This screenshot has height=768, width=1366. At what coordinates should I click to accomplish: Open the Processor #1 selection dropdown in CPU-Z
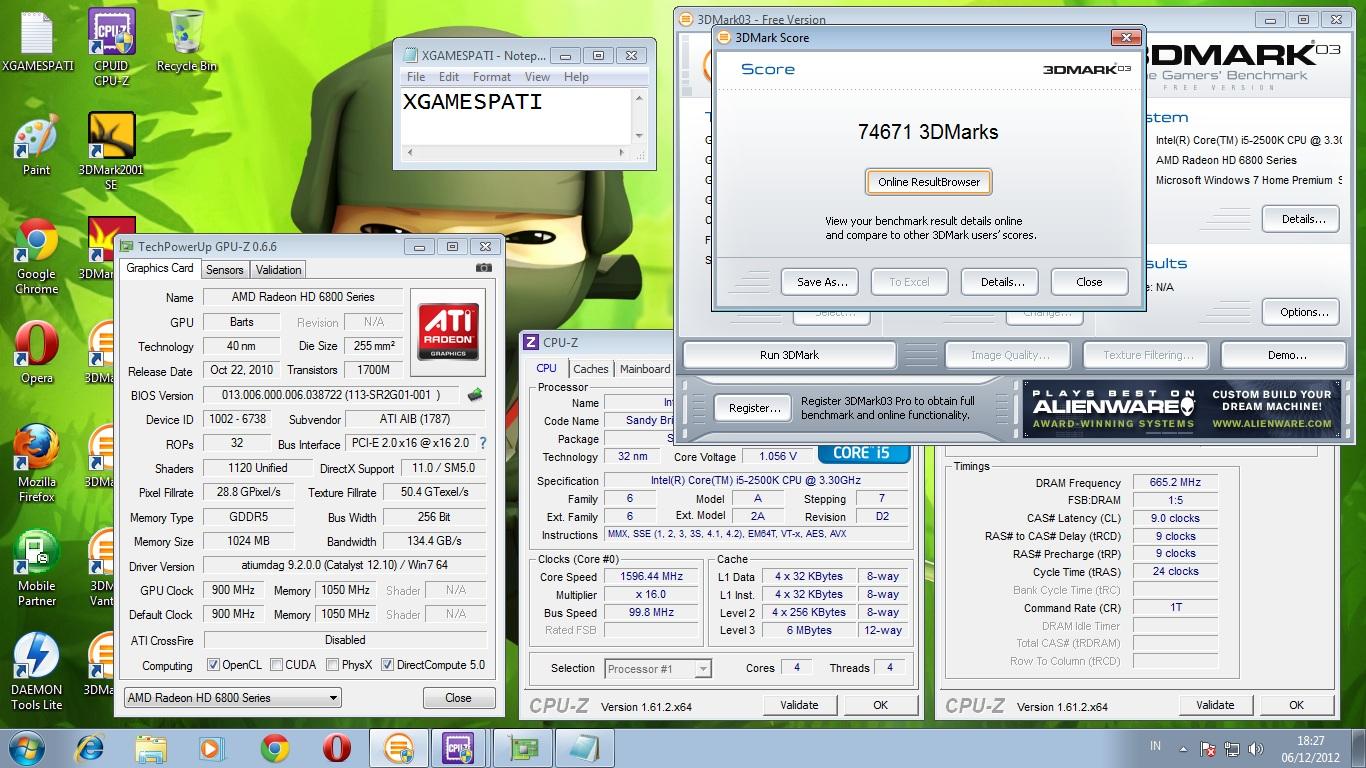658,668
